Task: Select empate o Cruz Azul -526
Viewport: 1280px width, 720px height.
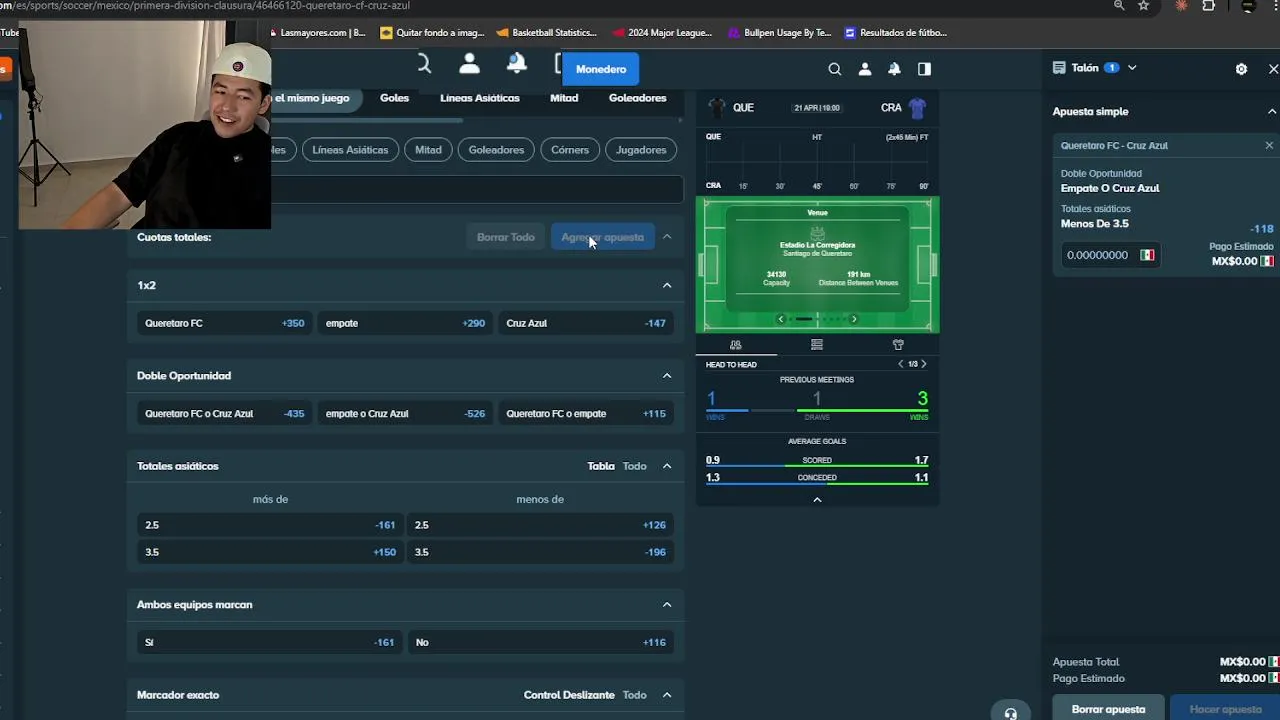Action: pyautogui.click(x=404, y=414)
